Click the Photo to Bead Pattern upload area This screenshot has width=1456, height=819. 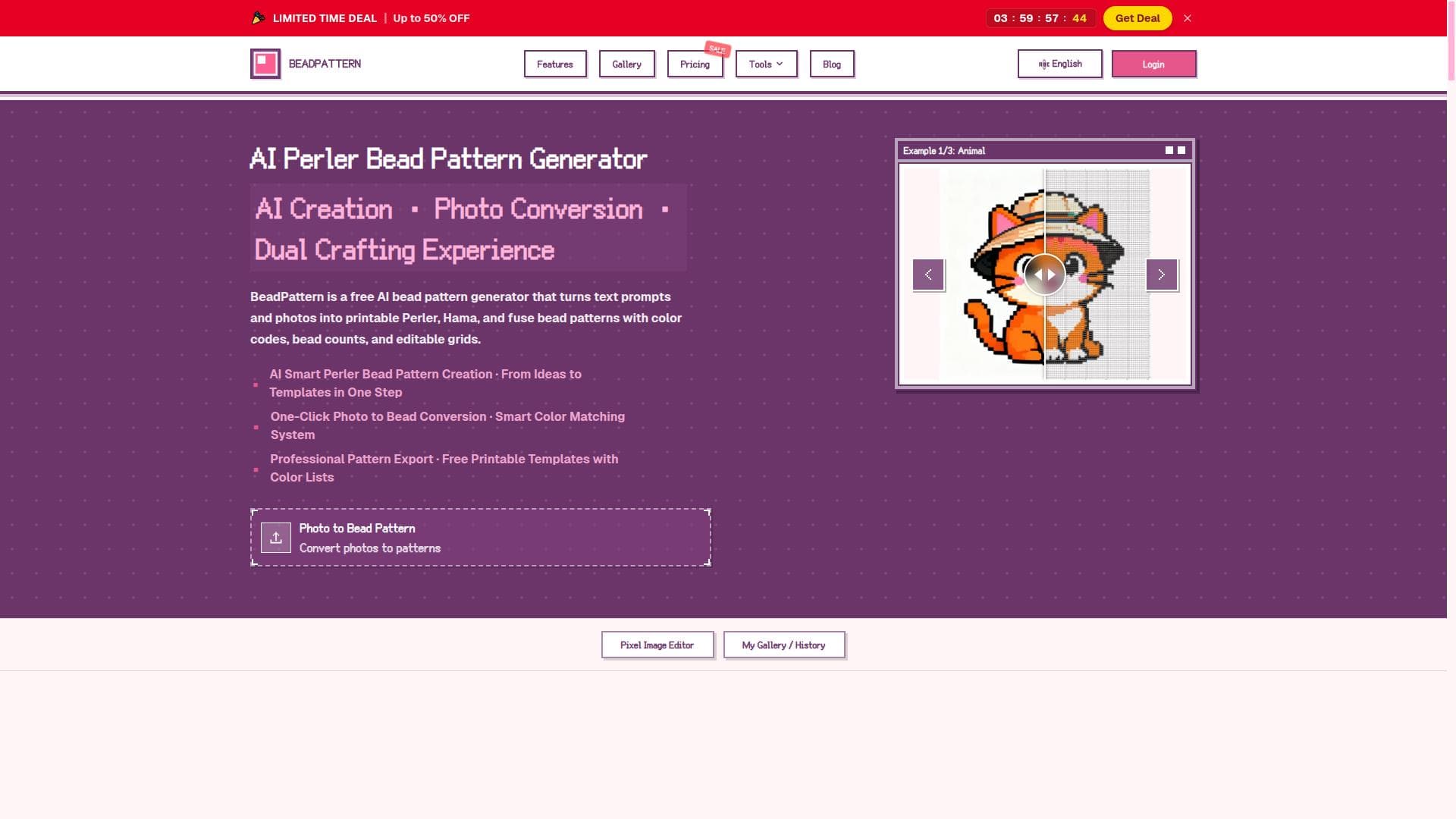click(x=481, y=538)
